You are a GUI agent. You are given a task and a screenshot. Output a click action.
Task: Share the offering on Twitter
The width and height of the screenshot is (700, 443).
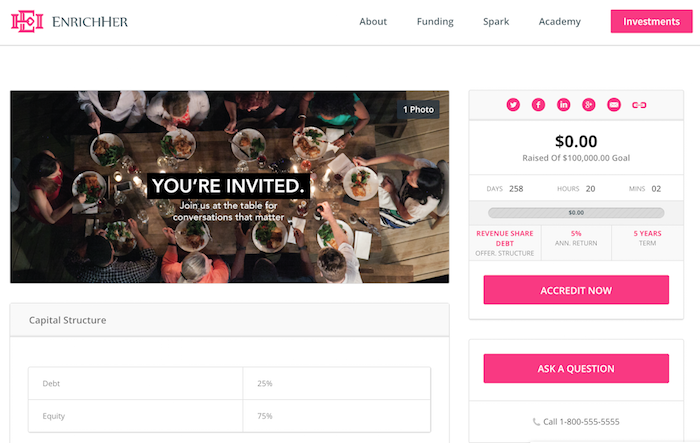tap(513, 105)
